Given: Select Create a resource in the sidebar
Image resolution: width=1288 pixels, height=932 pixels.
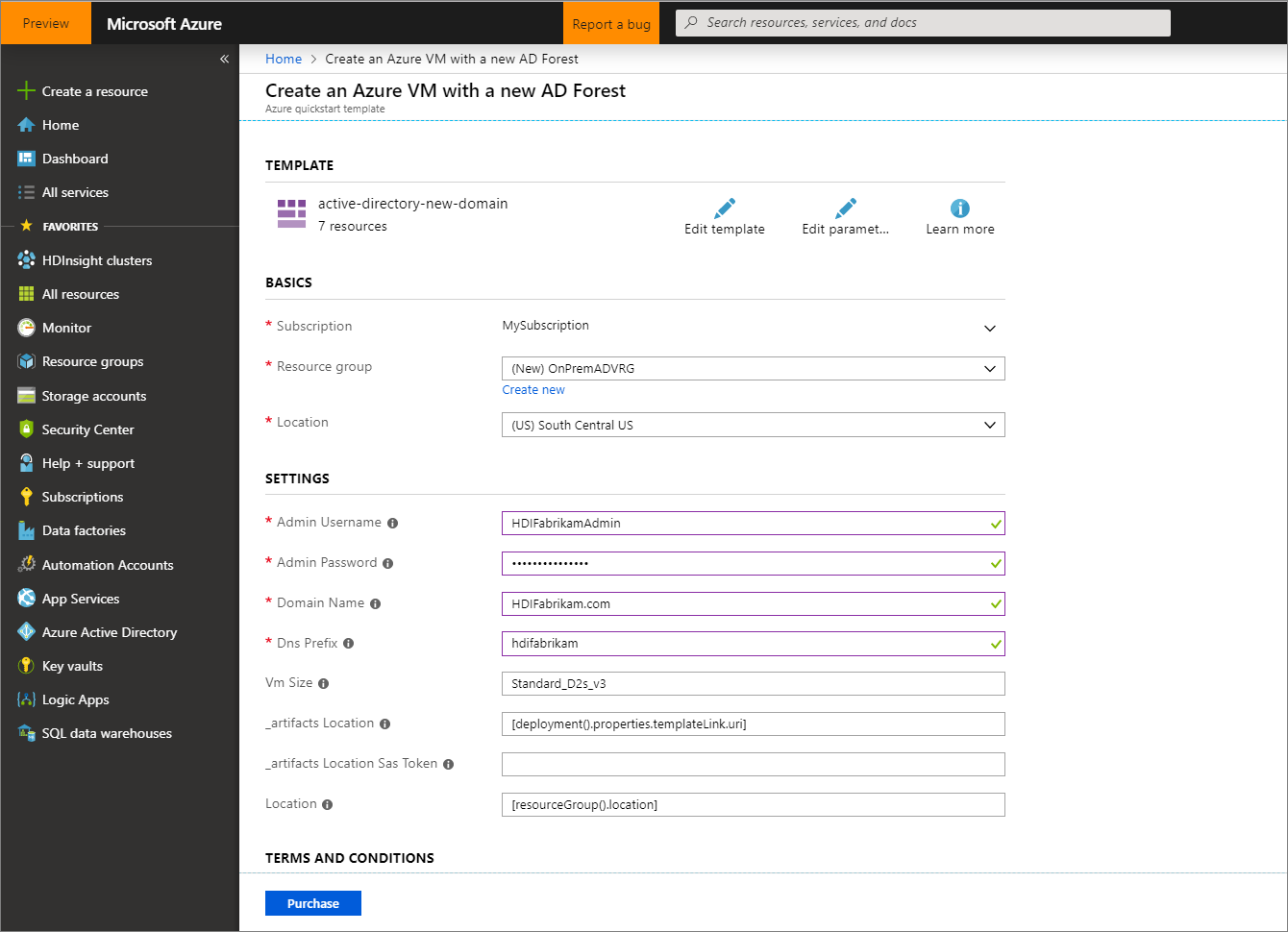Looking at the screenshot, I should 94,90.
